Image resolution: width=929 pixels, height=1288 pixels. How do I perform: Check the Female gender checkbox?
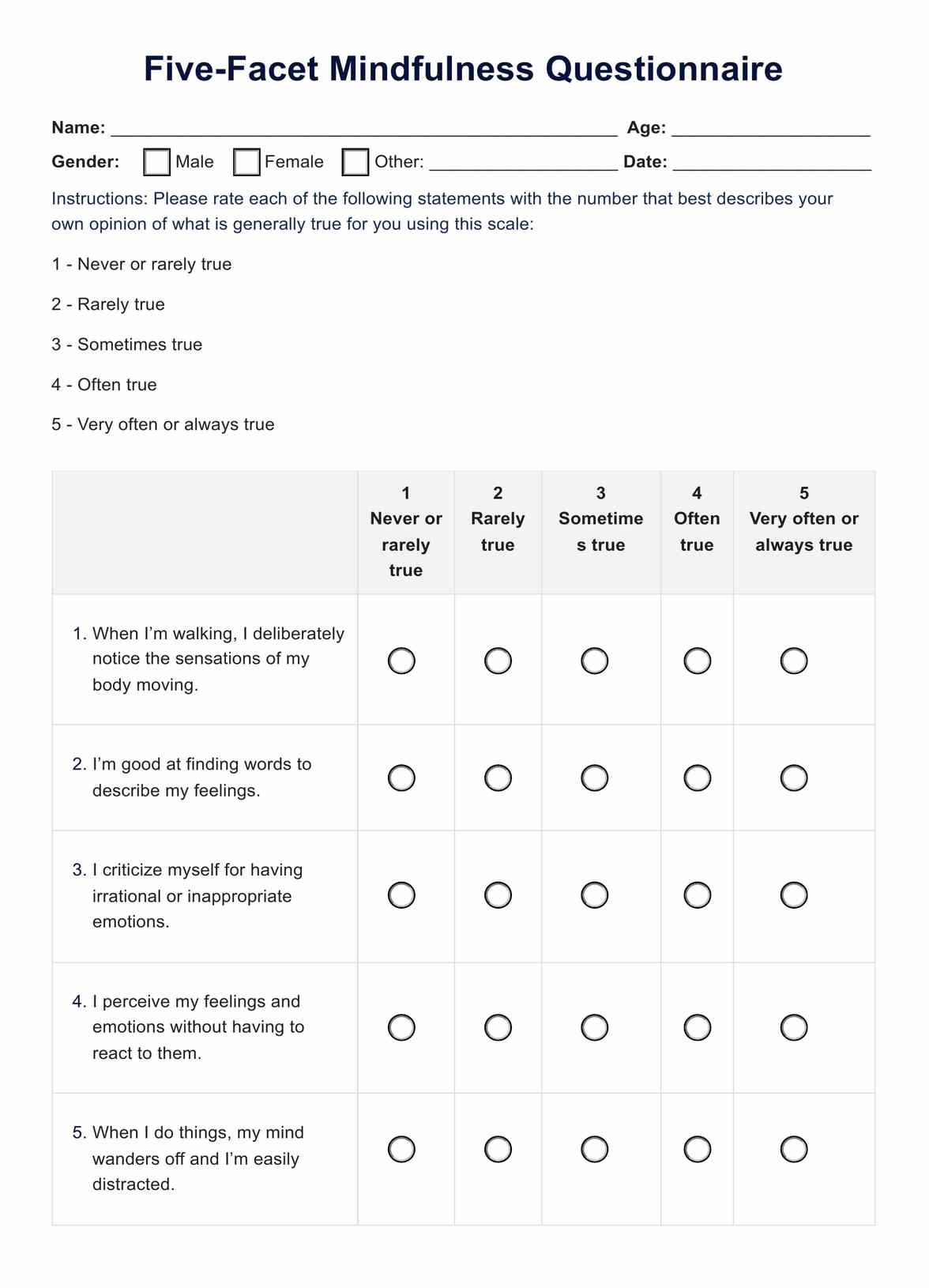pos(247,162)
